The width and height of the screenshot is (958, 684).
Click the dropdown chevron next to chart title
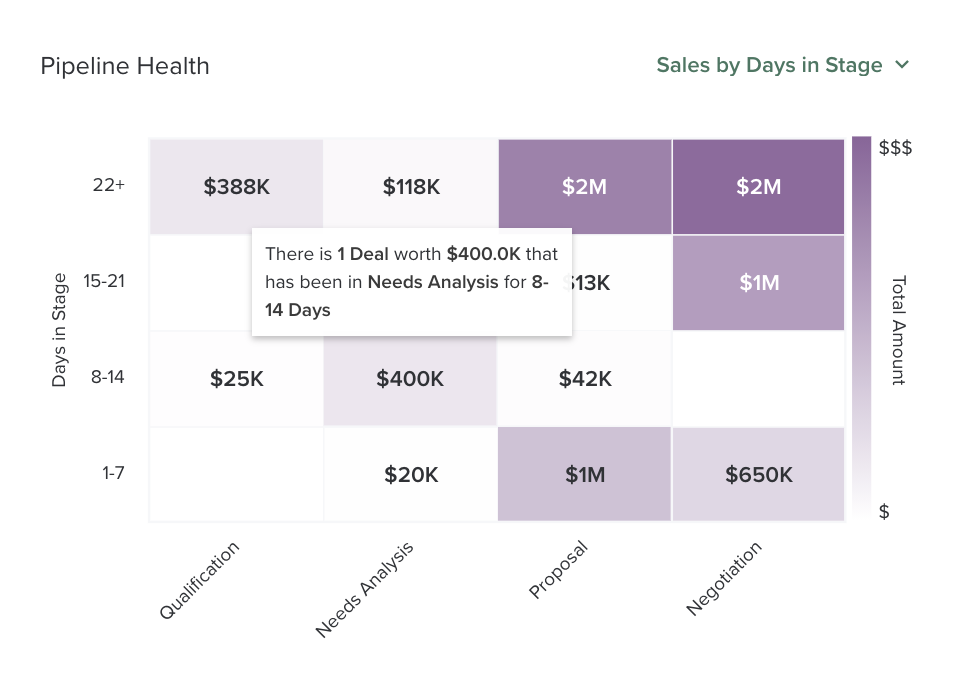pos(903,64)
